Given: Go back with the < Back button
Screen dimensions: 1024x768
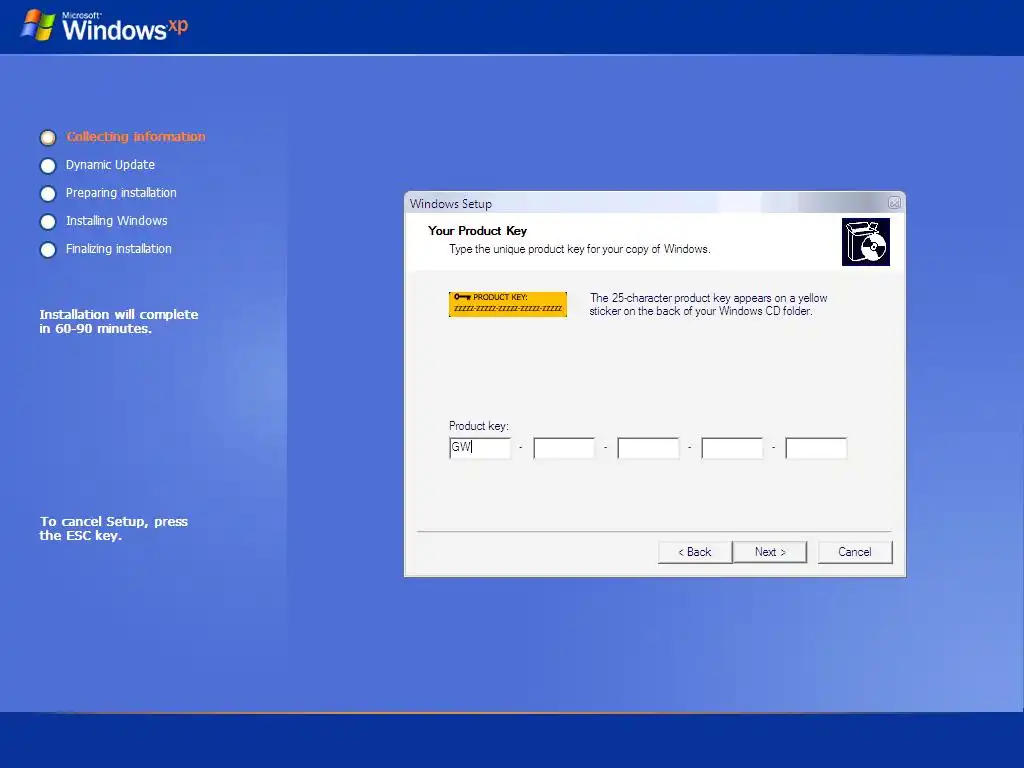Looking at the screenshot, I should [x=695, y=552].
